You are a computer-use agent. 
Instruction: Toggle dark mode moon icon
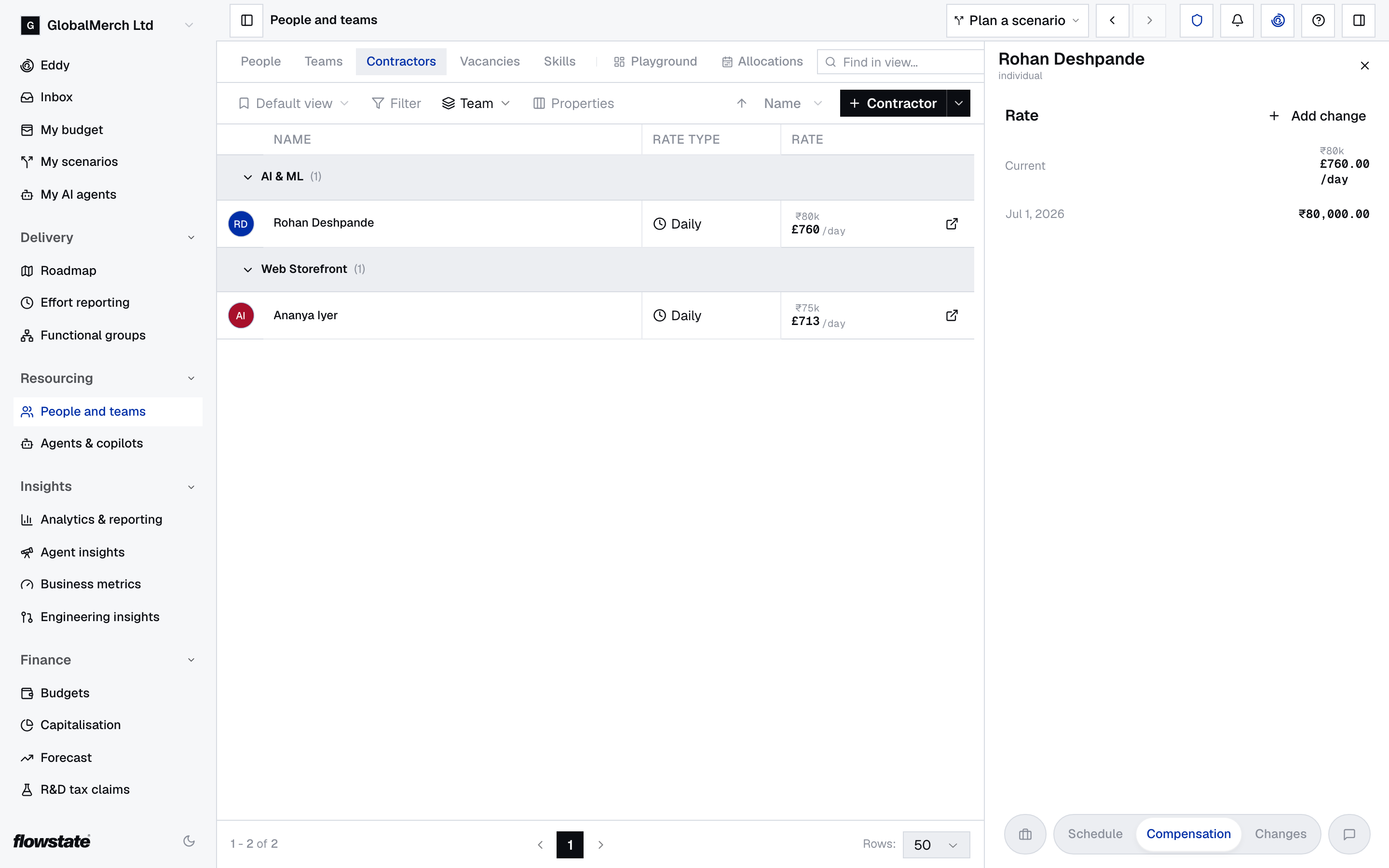[x=189, y=841]
